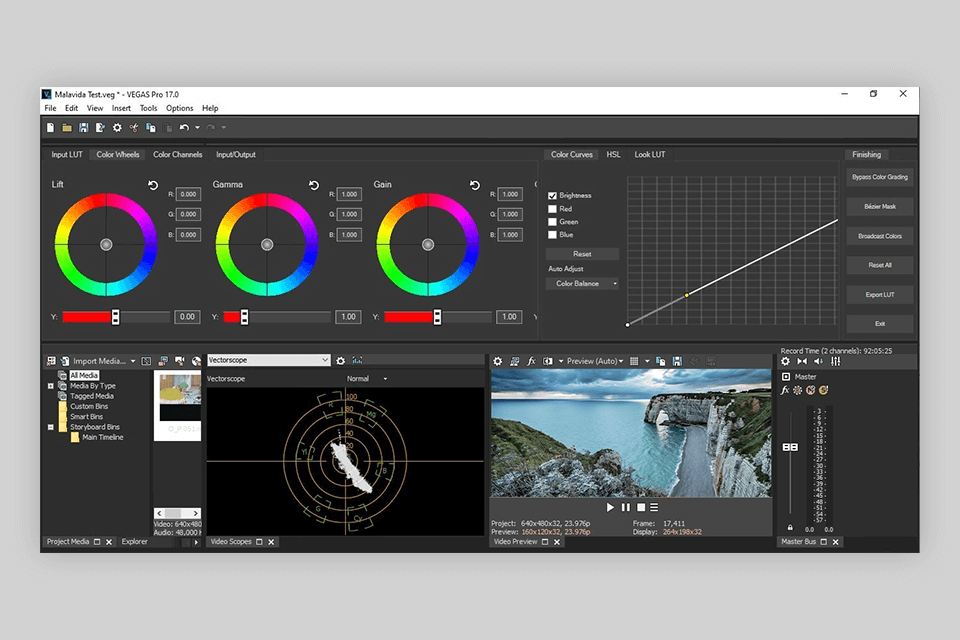
Task: Click the Lift Y luminance slider handle
Action: point(115,317)
